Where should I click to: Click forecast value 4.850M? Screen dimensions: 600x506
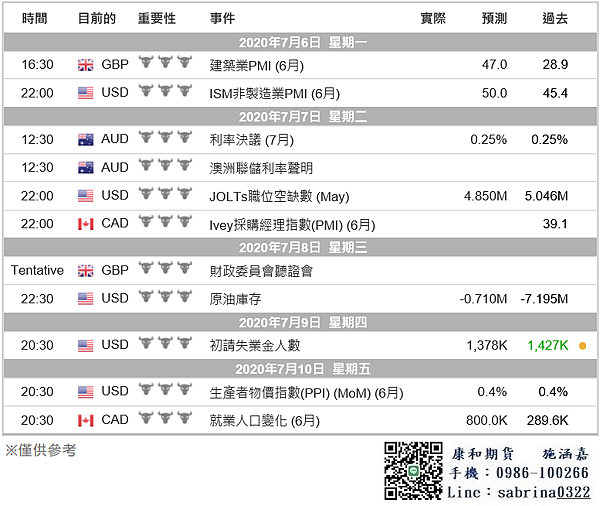tap(486, 196)
